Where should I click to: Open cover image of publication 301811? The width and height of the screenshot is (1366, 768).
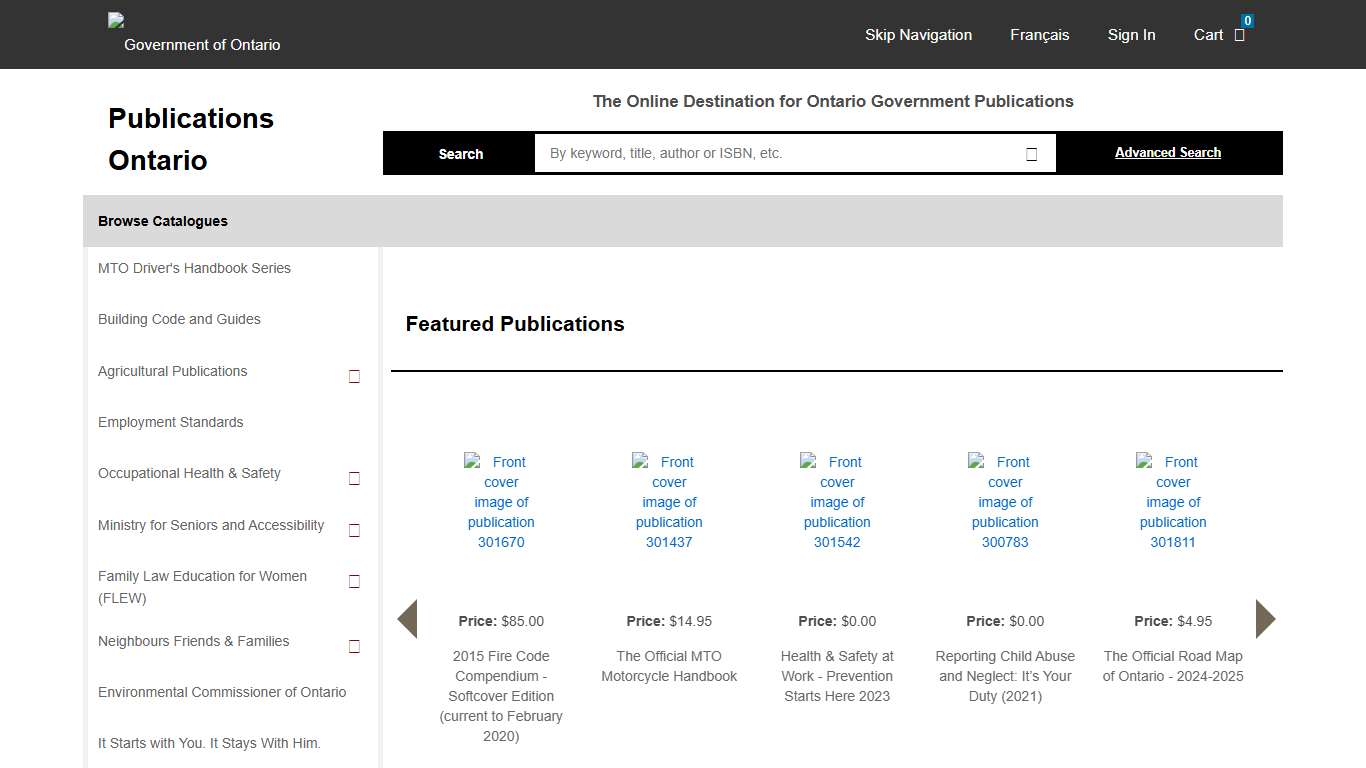1173,502
